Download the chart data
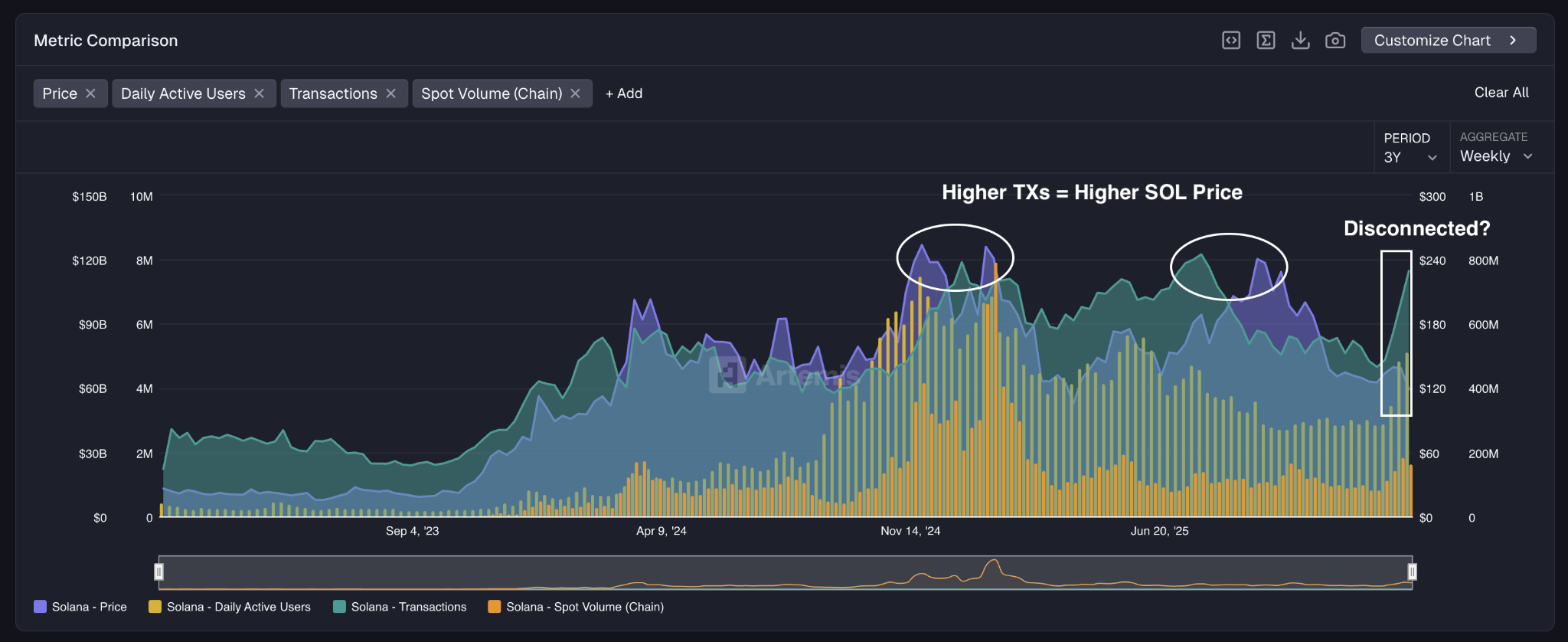1568x642 pixels. click(x=1300, y=41)
